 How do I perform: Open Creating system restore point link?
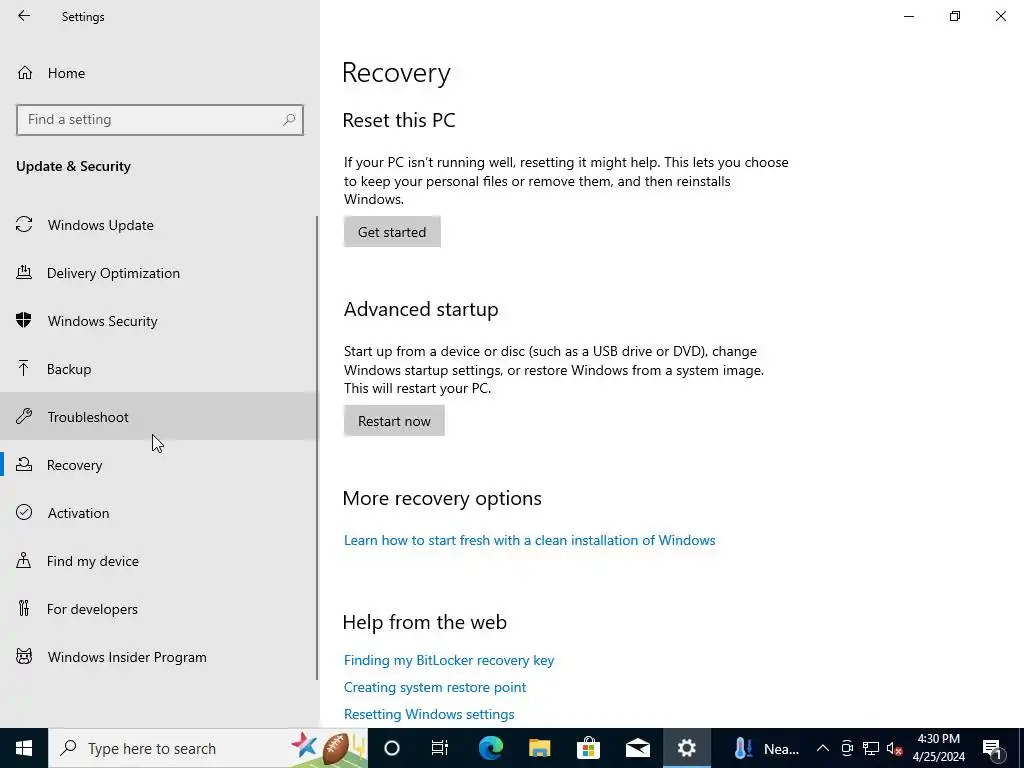[435, 687]
